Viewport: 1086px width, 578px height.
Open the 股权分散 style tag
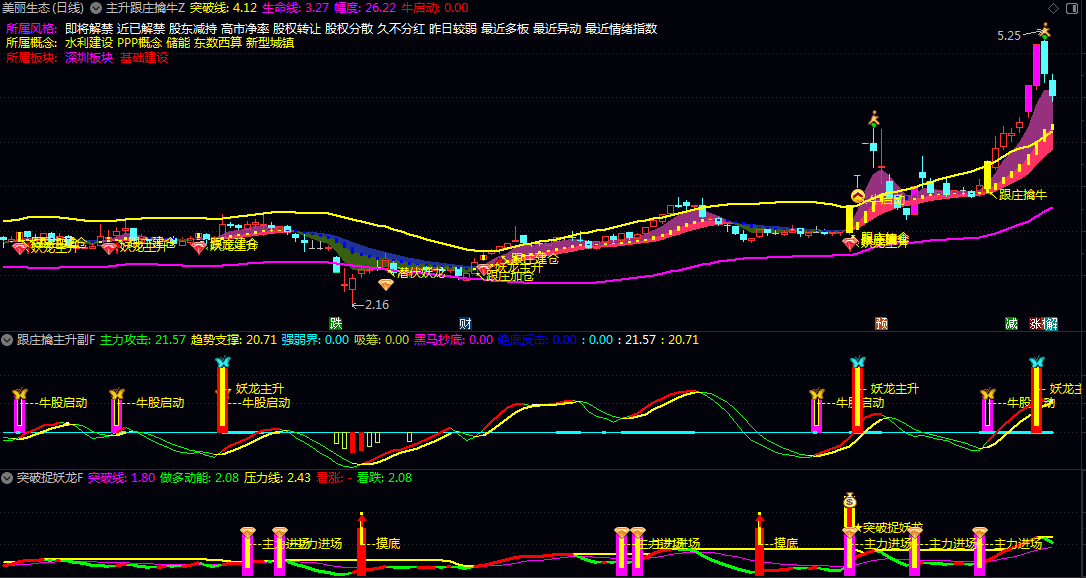348,29
